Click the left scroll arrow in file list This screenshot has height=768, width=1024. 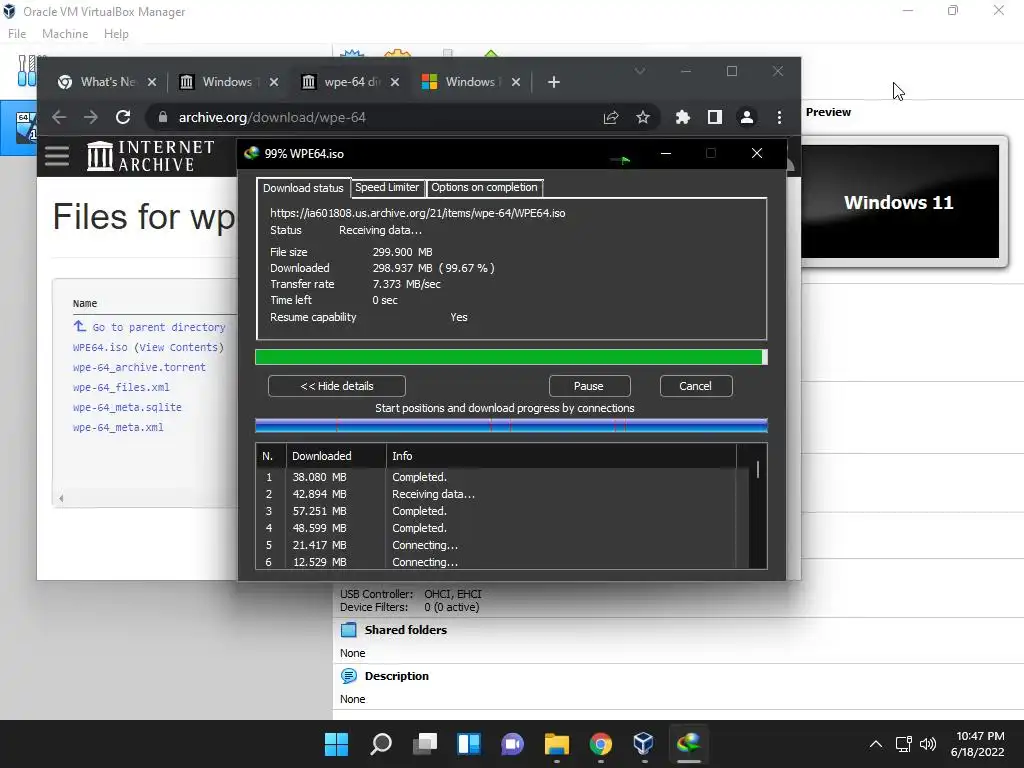61,498
